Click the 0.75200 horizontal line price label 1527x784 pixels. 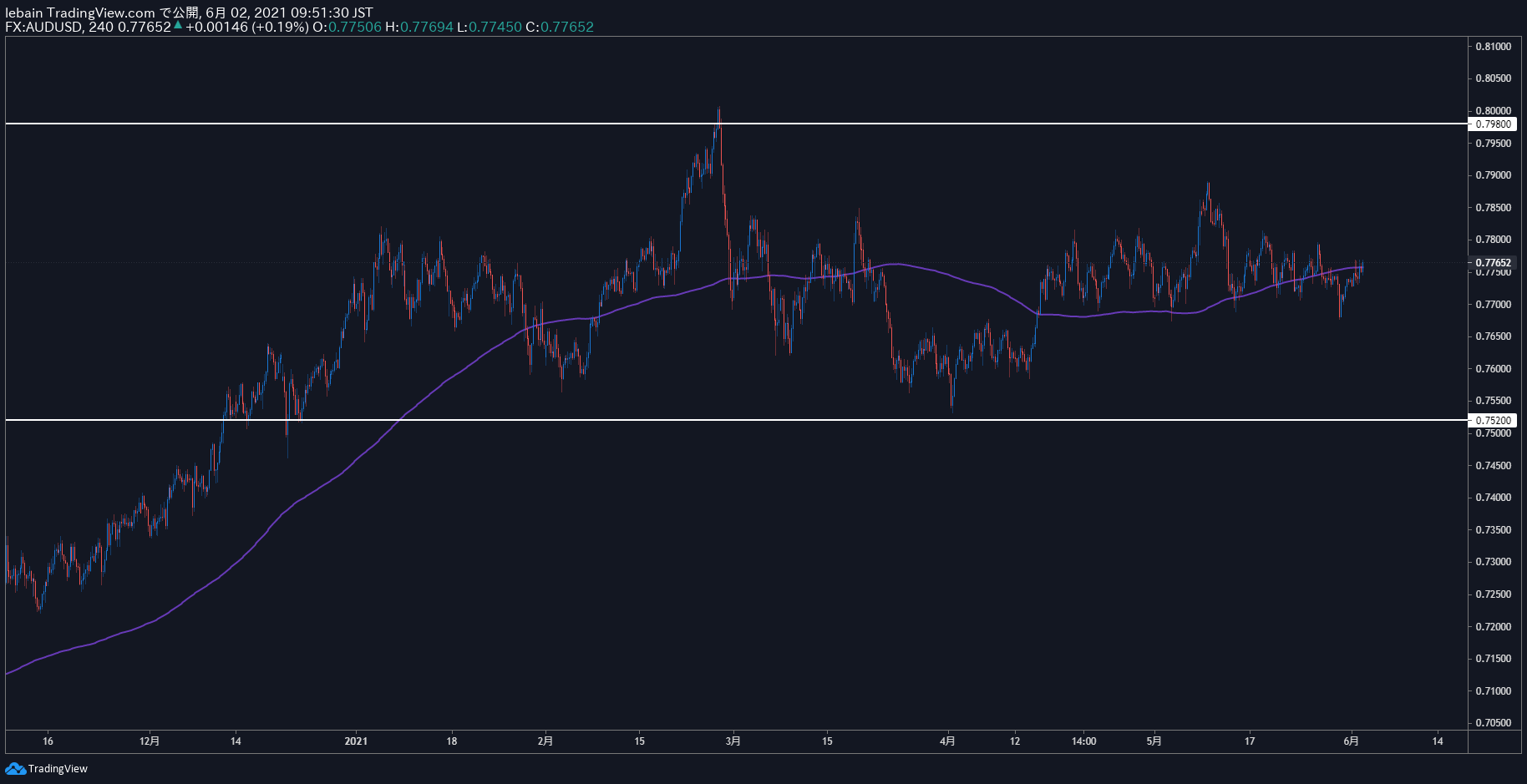point(1492,421)
